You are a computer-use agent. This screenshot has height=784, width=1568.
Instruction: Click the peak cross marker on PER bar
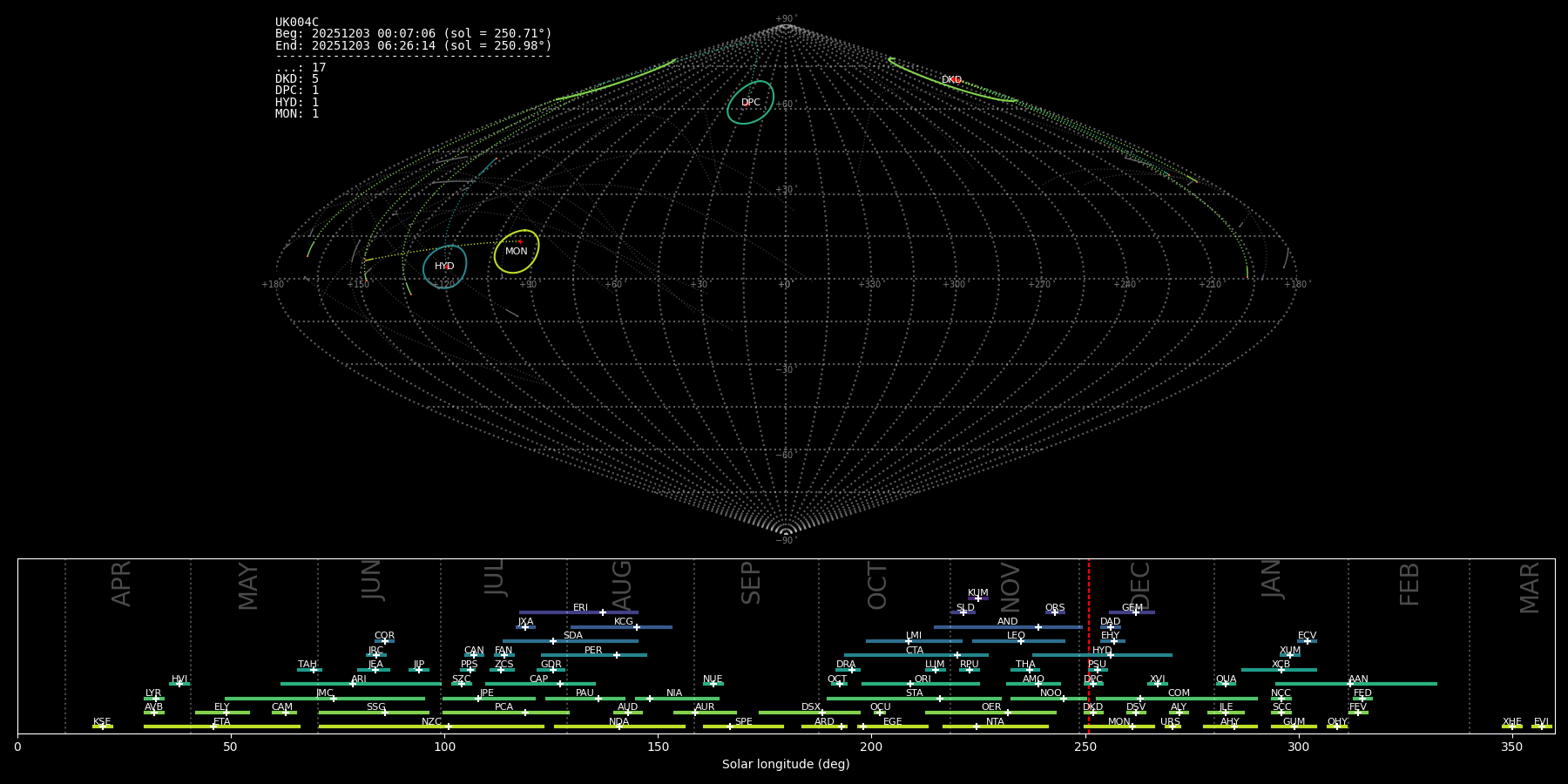pyautogui.click(x=617, y=655)
